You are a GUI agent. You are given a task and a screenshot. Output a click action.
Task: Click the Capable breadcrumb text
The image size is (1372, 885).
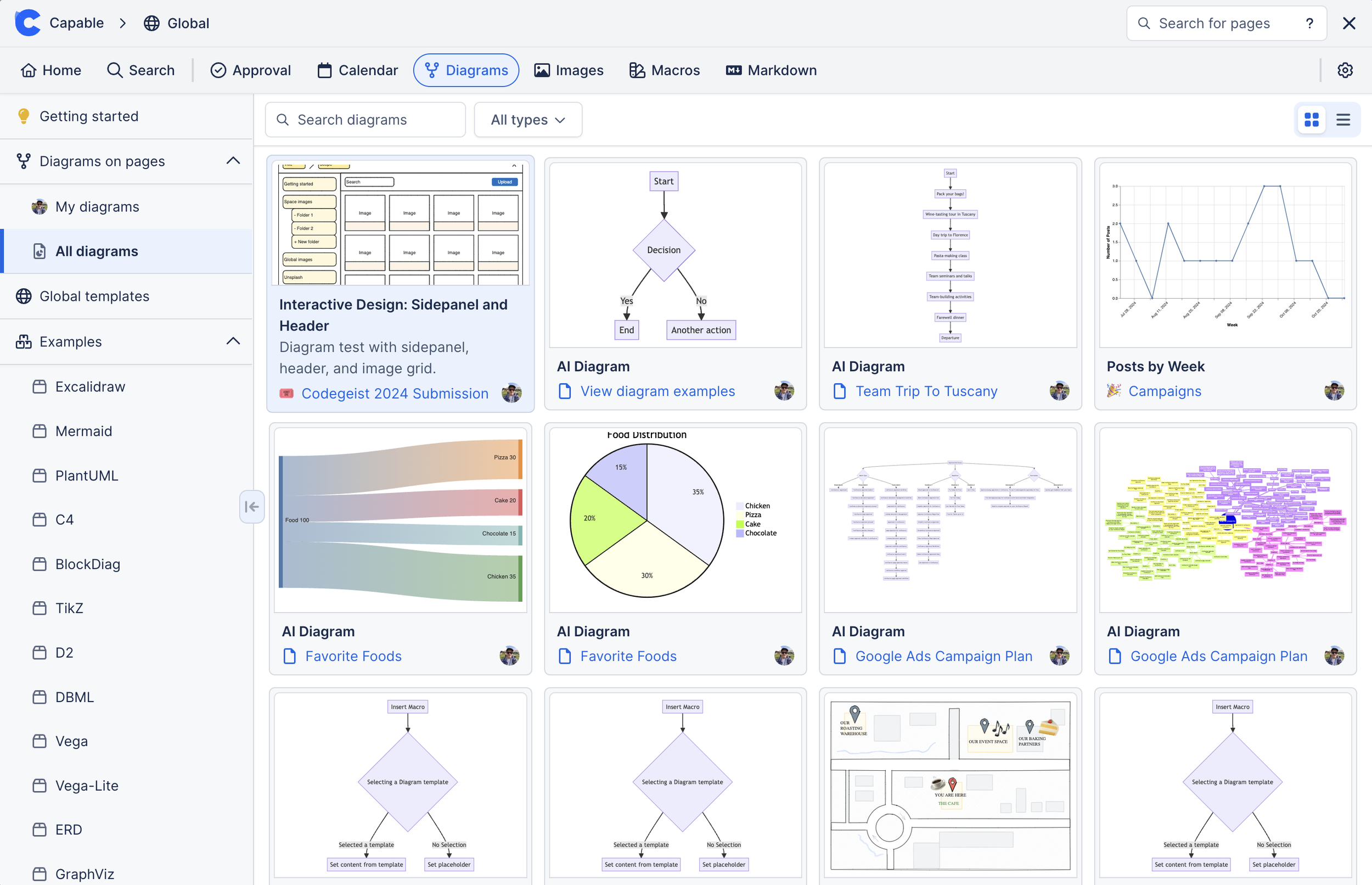[76, 23]
